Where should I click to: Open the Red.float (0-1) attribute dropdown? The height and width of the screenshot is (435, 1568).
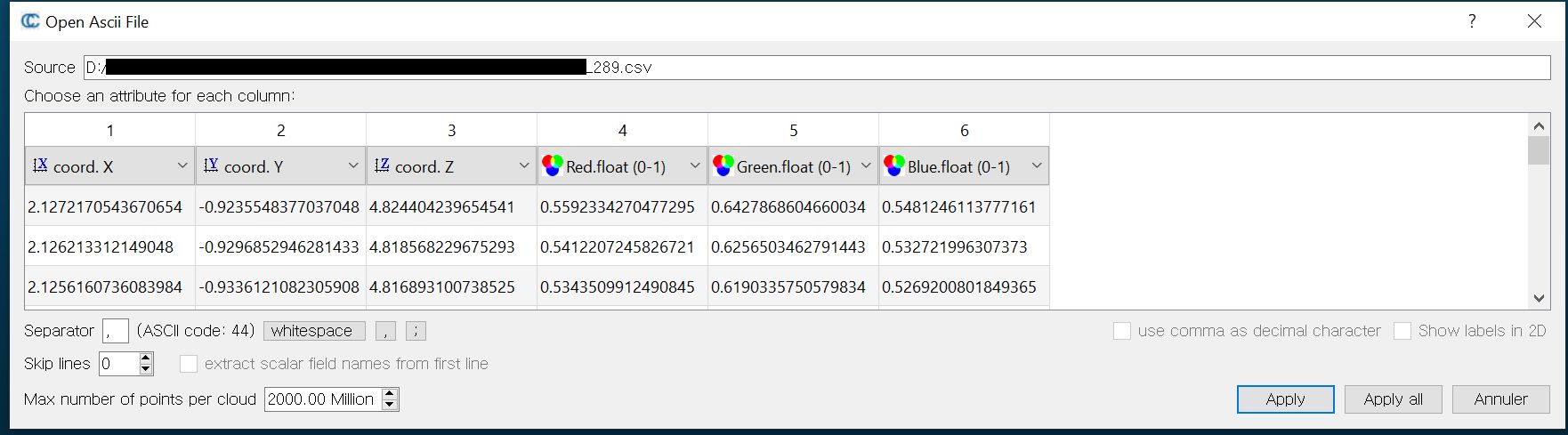click(x=623, y=166)
